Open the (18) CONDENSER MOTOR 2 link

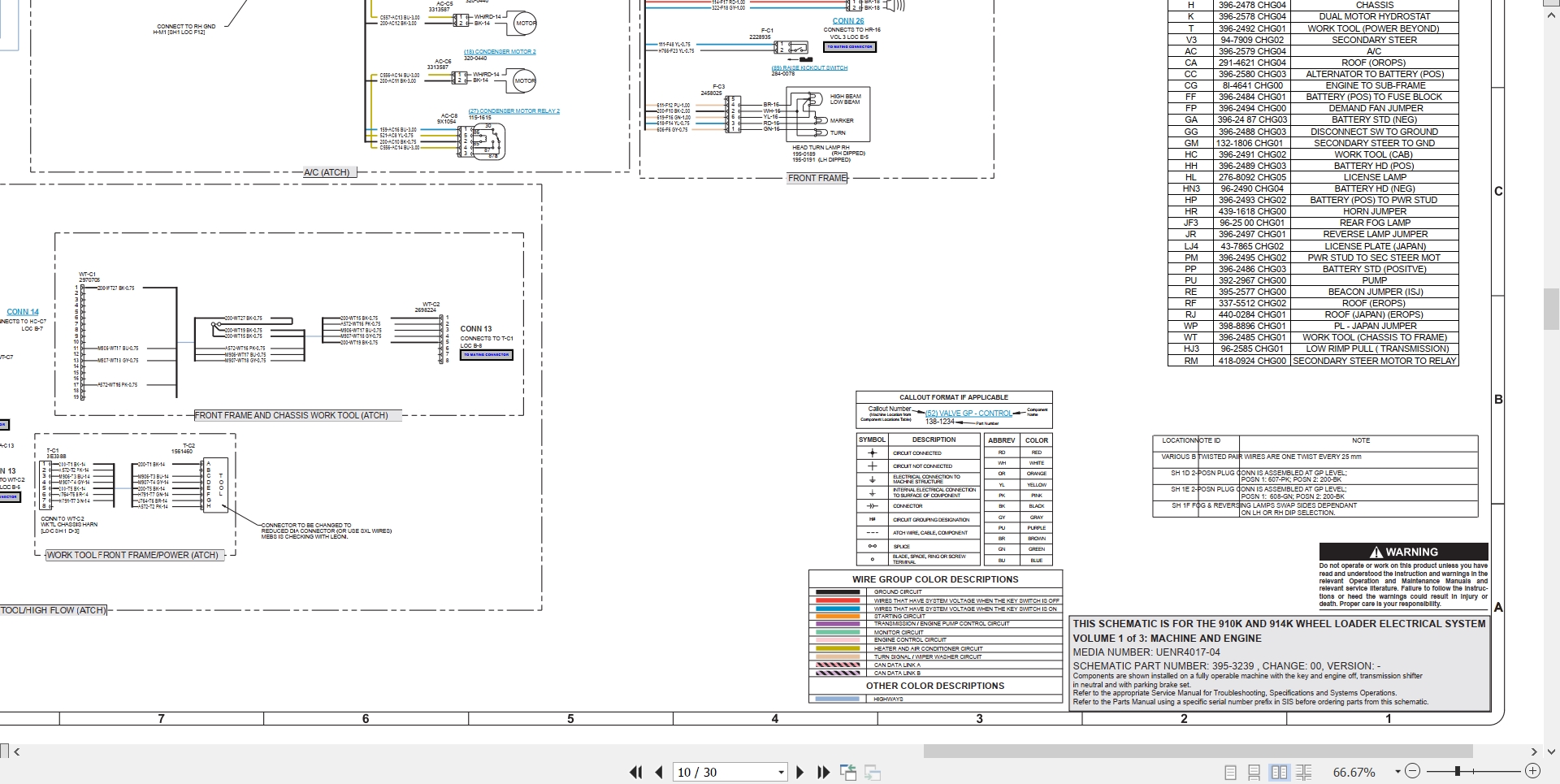(x=500, y=52)
